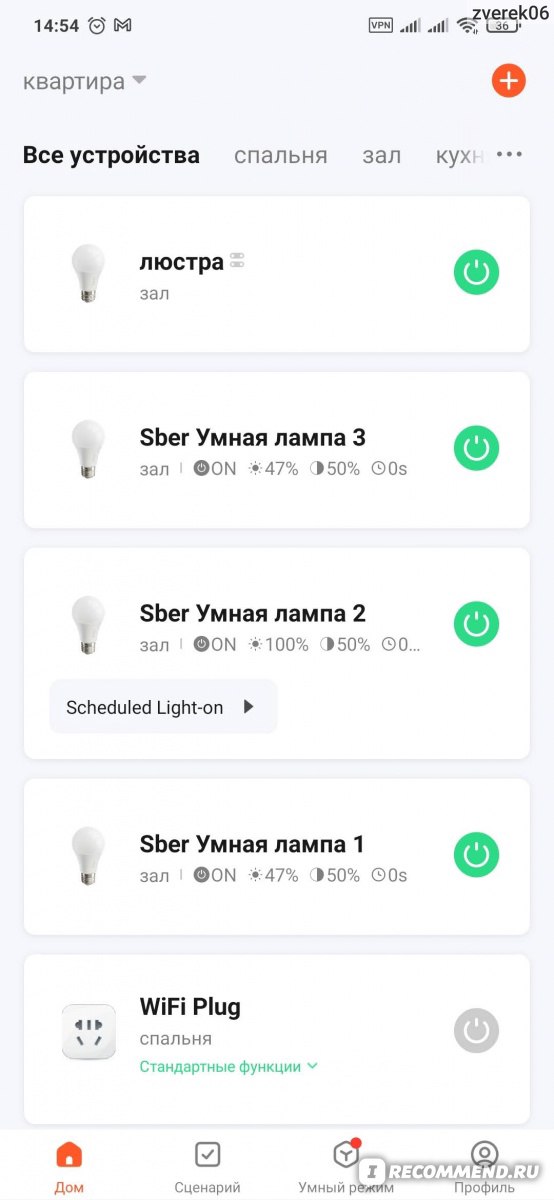Tap the orange plus add device icon
The image size is (554, 1200).
pyautogui.click(x=509, y=81)
